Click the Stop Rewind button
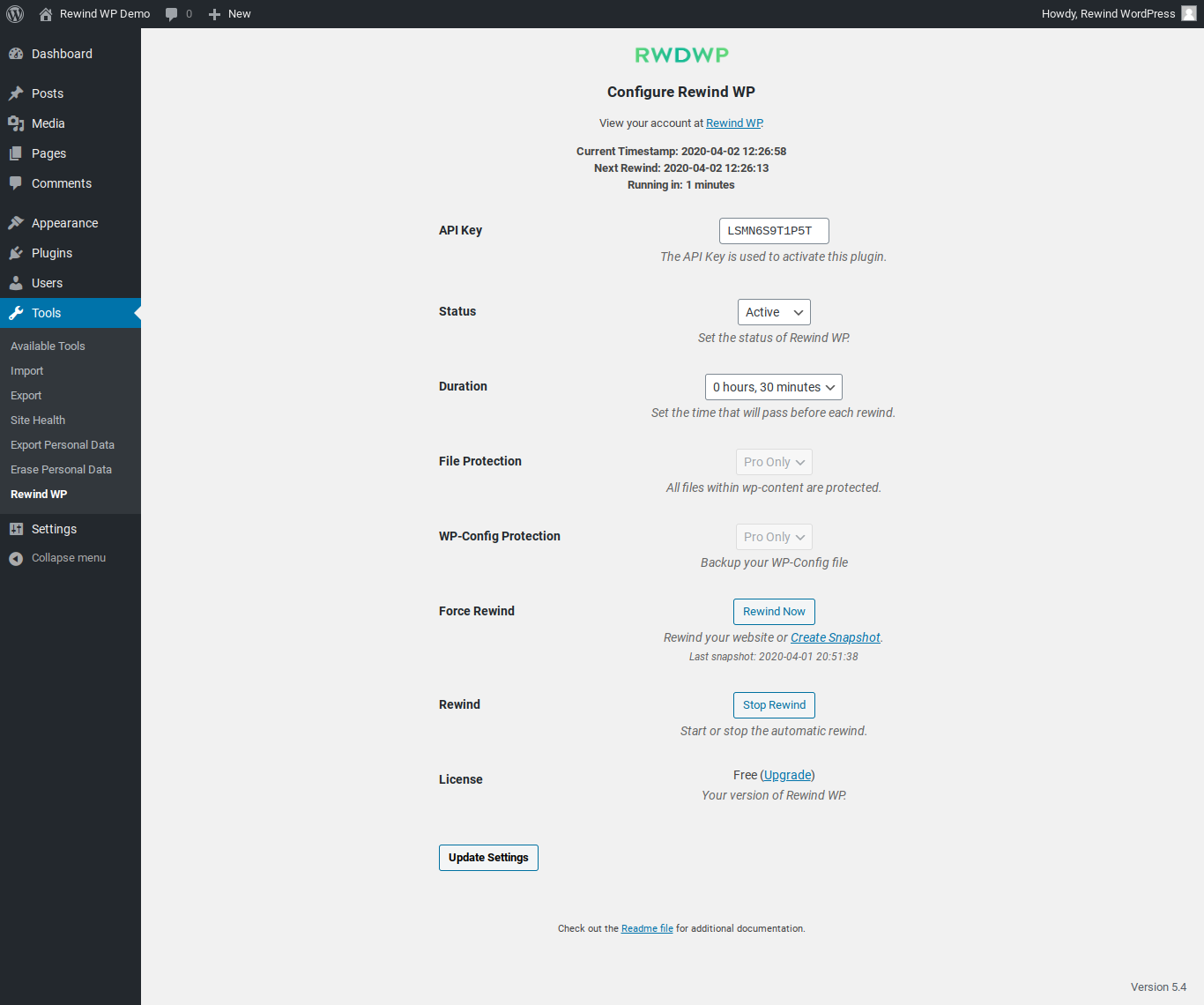 coord(774,705)
